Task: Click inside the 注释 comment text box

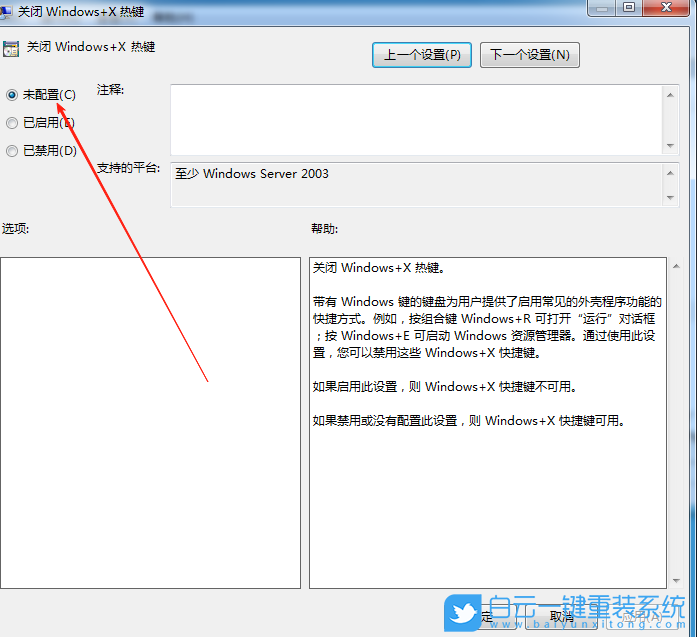Action: [x=417, y=120]
